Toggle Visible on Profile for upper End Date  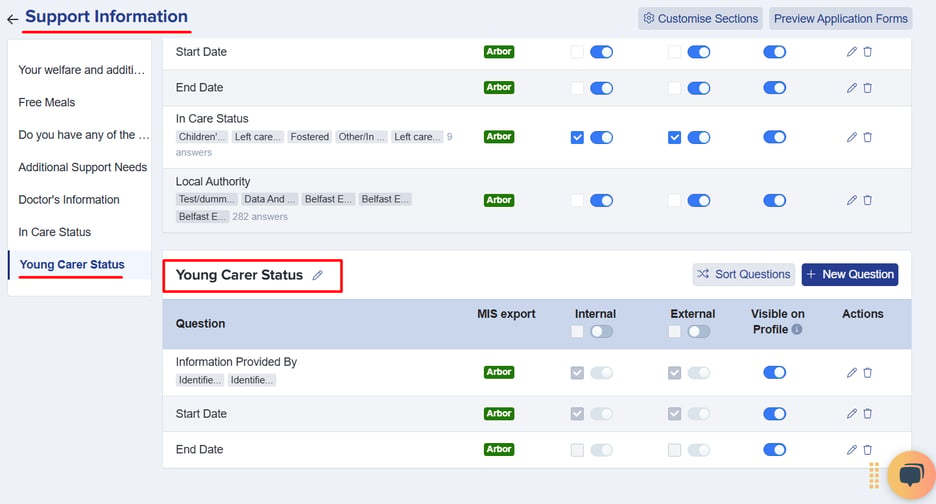(x=774, y=88)
